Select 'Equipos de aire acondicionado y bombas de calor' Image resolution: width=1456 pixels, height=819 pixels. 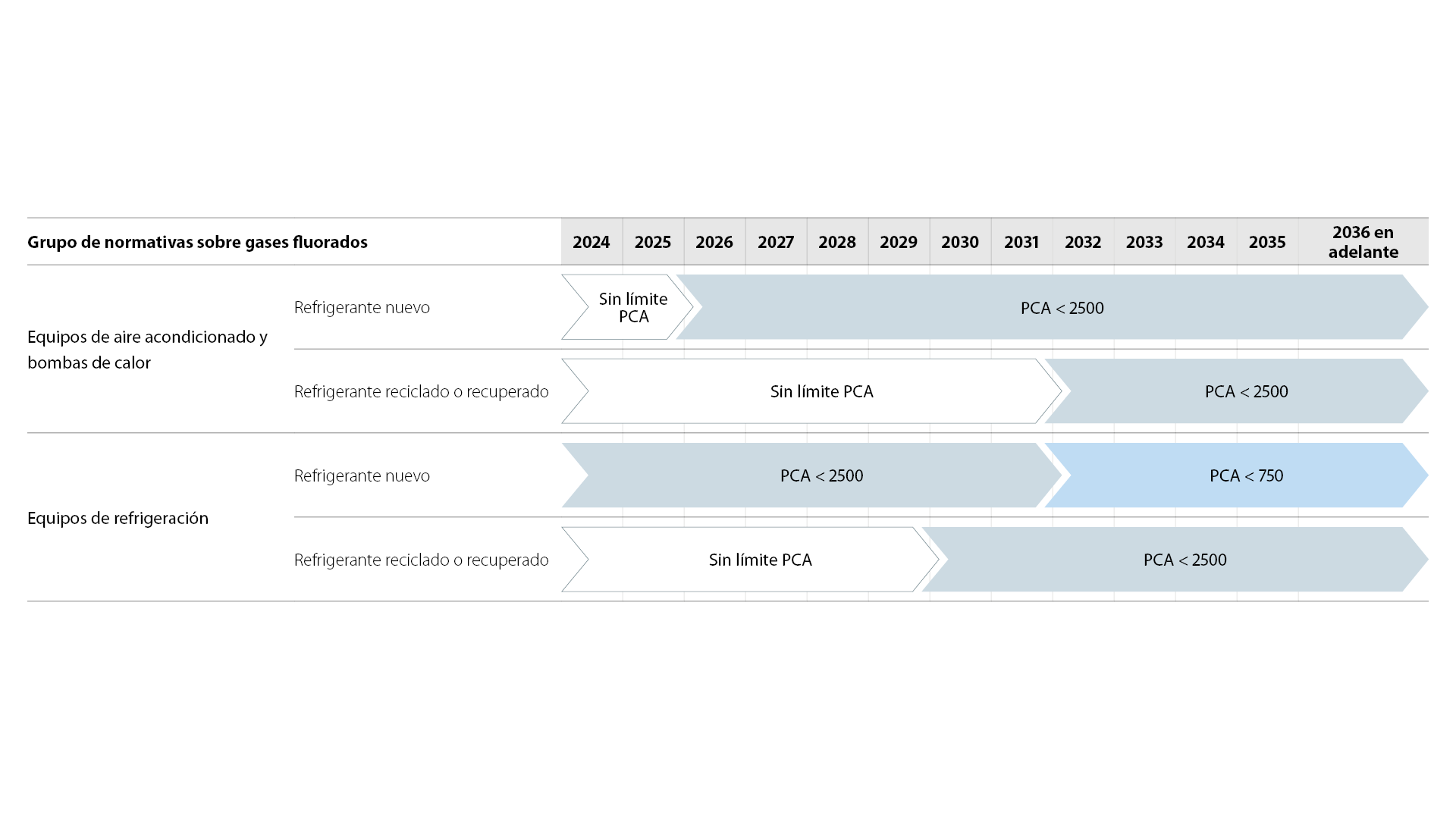[148, 350]
